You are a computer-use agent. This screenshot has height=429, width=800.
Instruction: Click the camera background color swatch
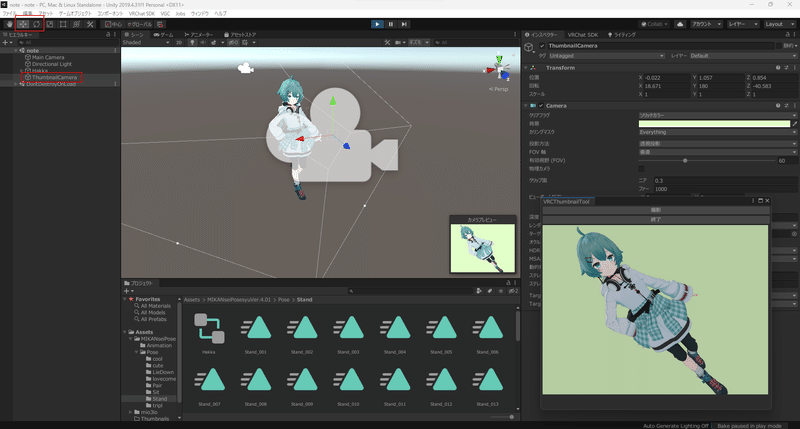coord(714,123)
